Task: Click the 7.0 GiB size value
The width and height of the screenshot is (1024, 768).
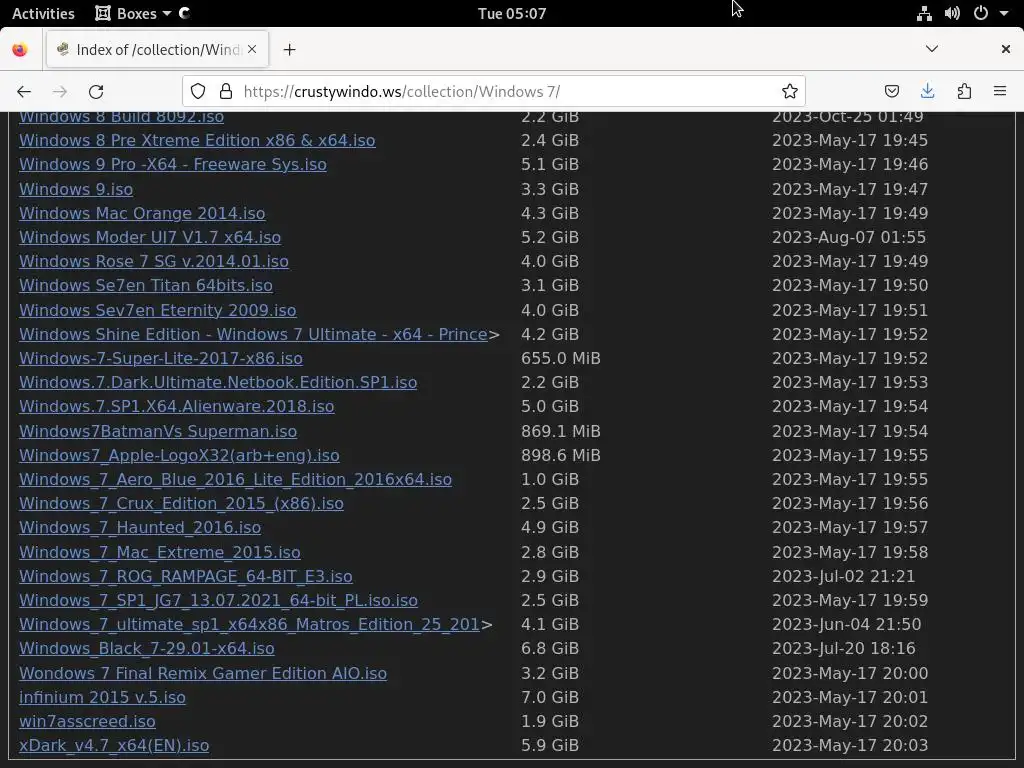Action: pyautogui.click(x=550, y=697)
